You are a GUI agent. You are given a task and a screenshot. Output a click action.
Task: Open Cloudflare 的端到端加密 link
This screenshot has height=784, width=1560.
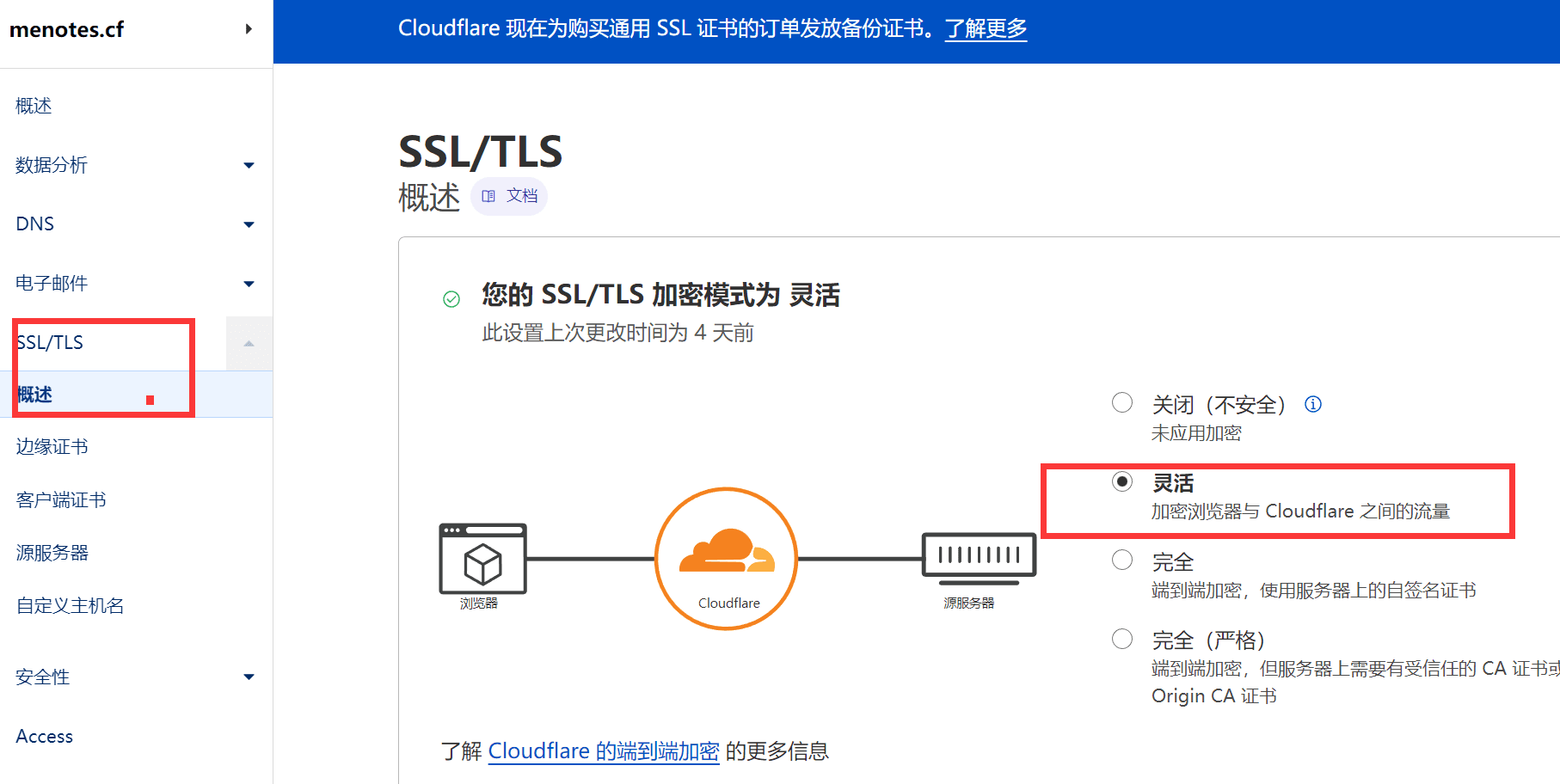604,750
